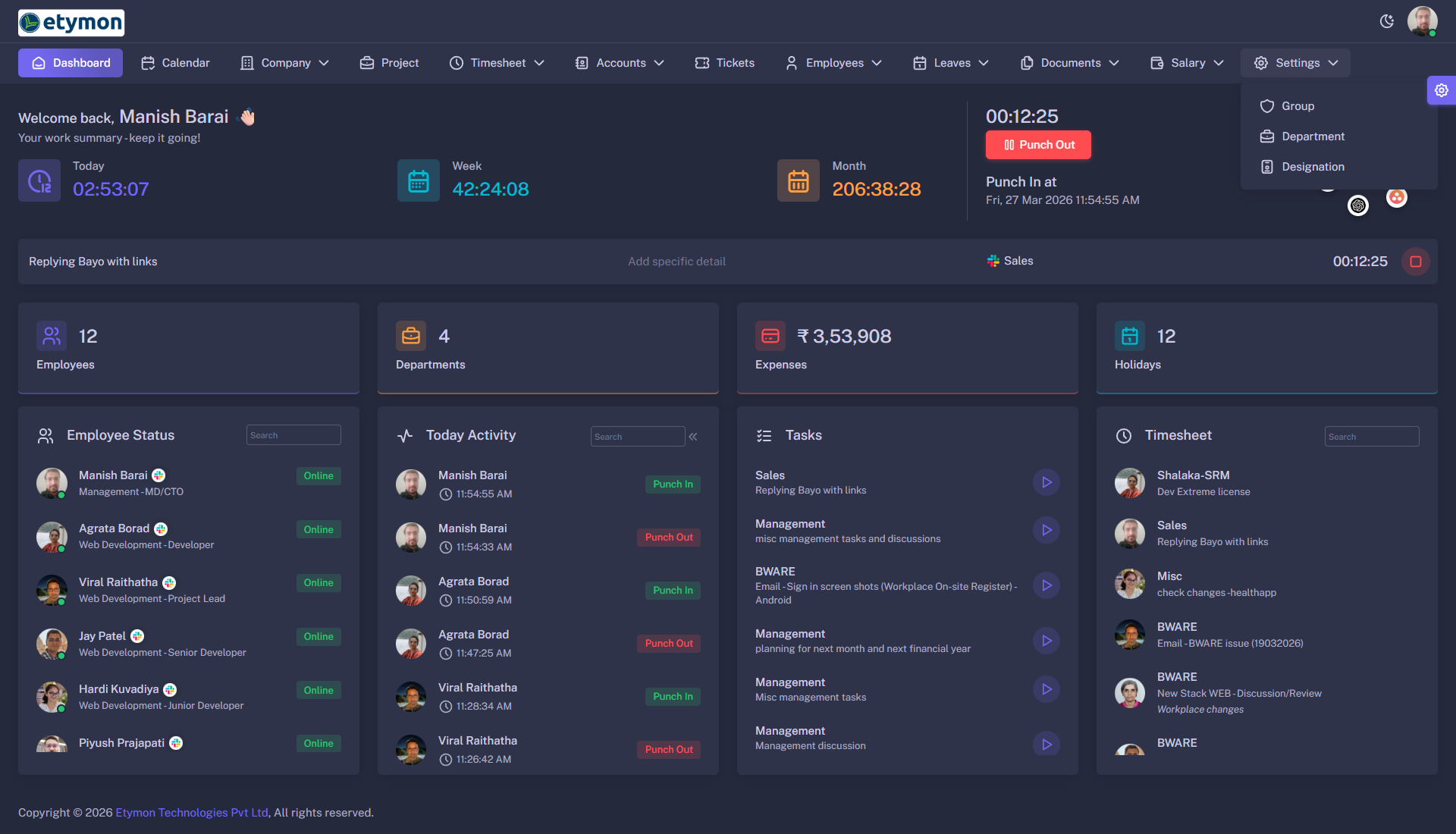Click the Slack icon beside Agrata Borad
This screenshot has width=1456, height=834.
click(160, 528)
